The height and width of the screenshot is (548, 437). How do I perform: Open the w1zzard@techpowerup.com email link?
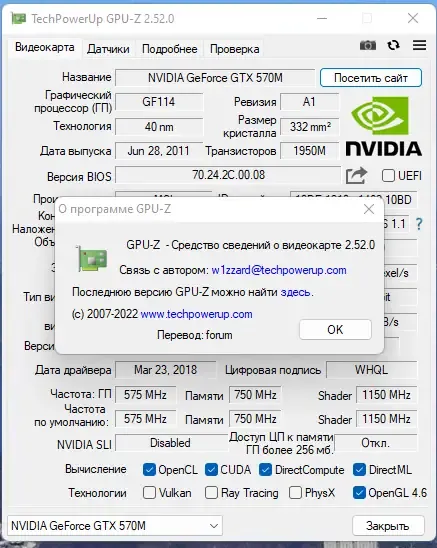tap(279, 270)
